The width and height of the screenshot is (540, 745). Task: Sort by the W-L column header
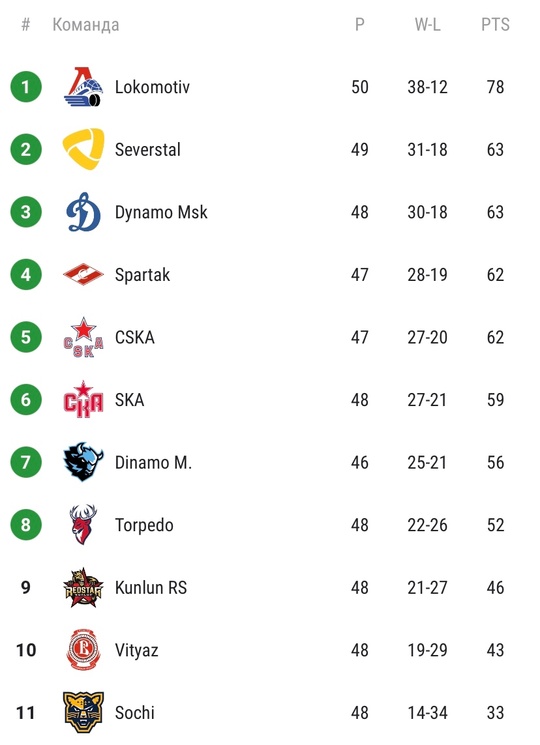tap(427, 24)
